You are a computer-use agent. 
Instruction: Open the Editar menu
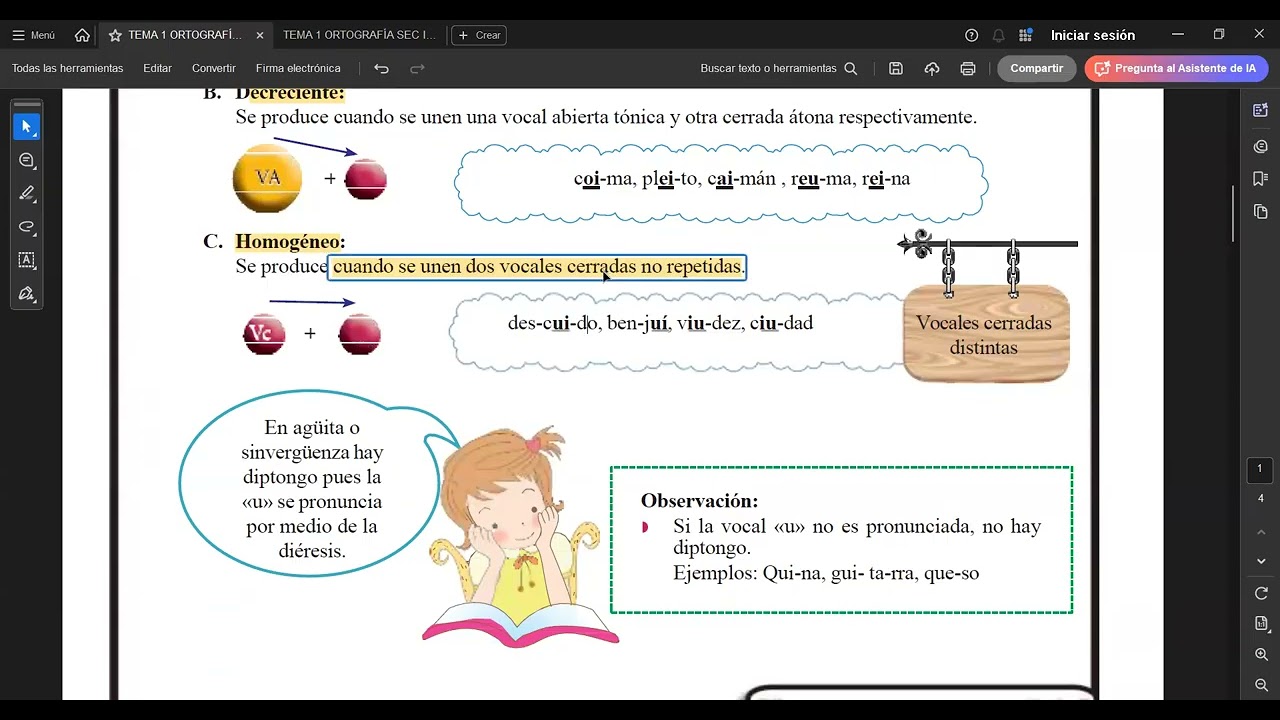pos(157,68)
